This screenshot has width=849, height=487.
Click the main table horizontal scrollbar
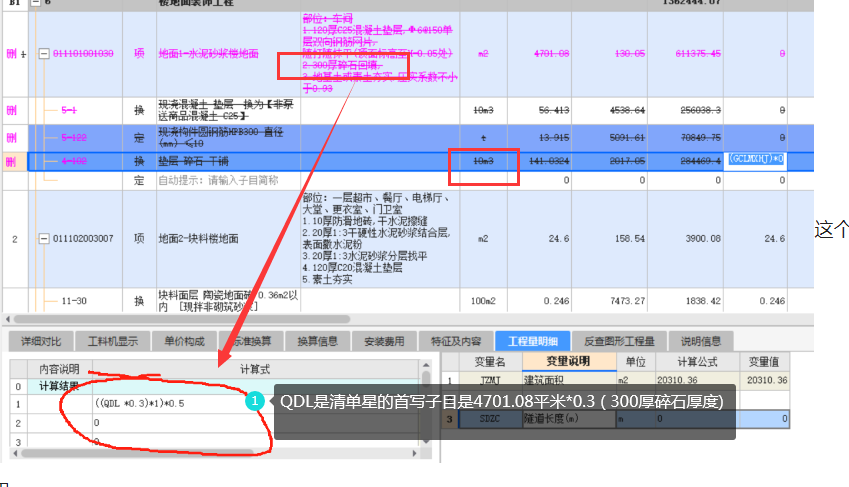pyautogui.click(x=182, y=319)
